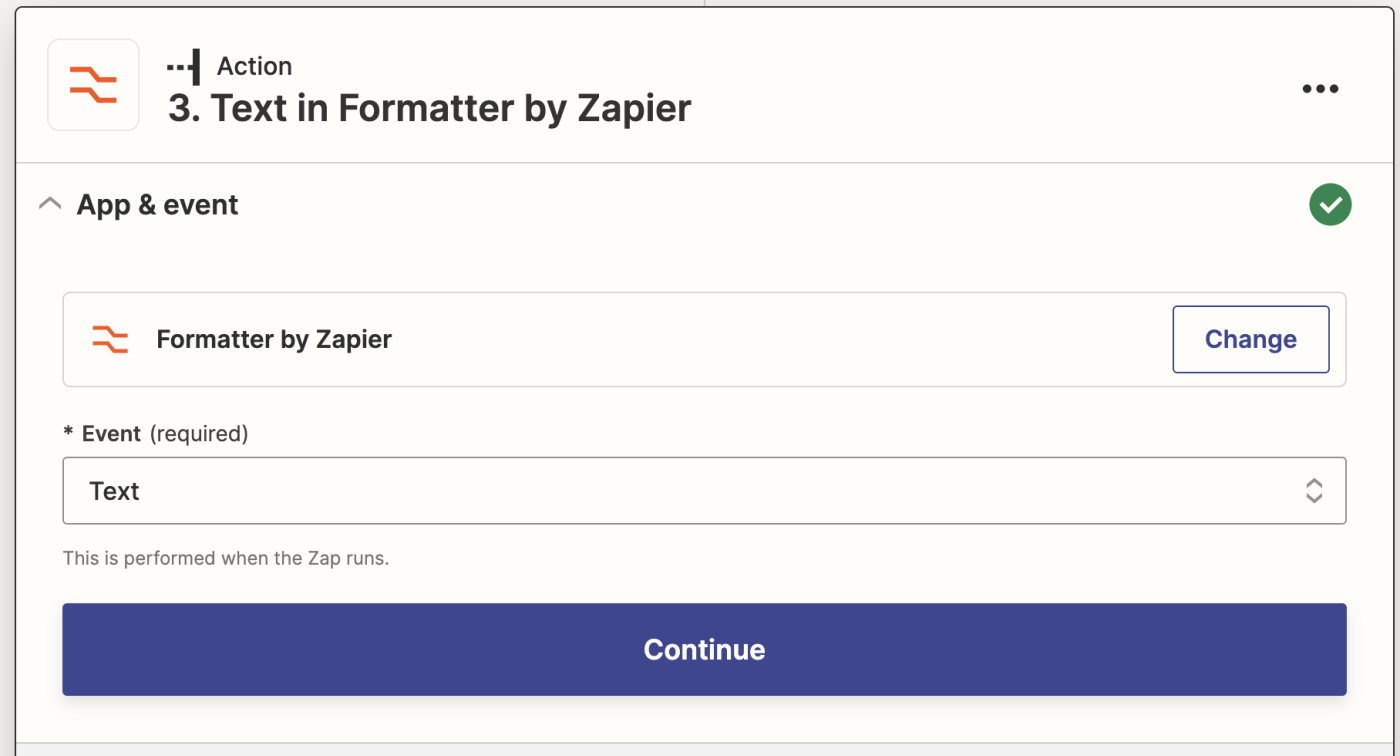The width and height of the screenshot is (1400, 756).
Task: Collapse the App & event section chevron
Action: point(49,204)
